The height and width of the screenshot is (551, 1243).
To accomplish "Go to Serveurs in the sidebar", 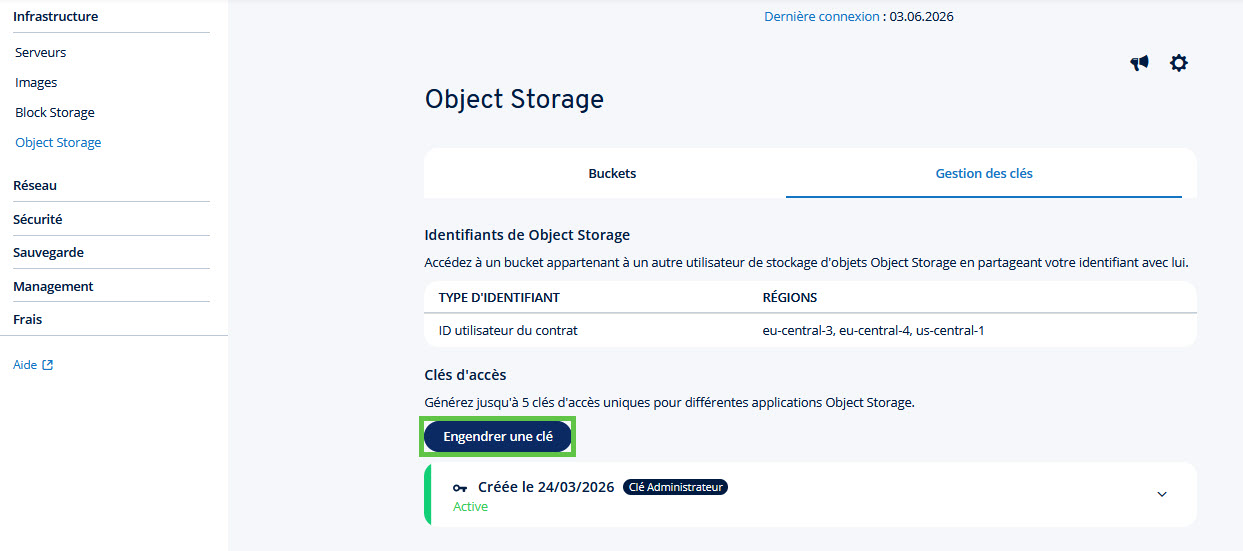I will tap(41, 52).
